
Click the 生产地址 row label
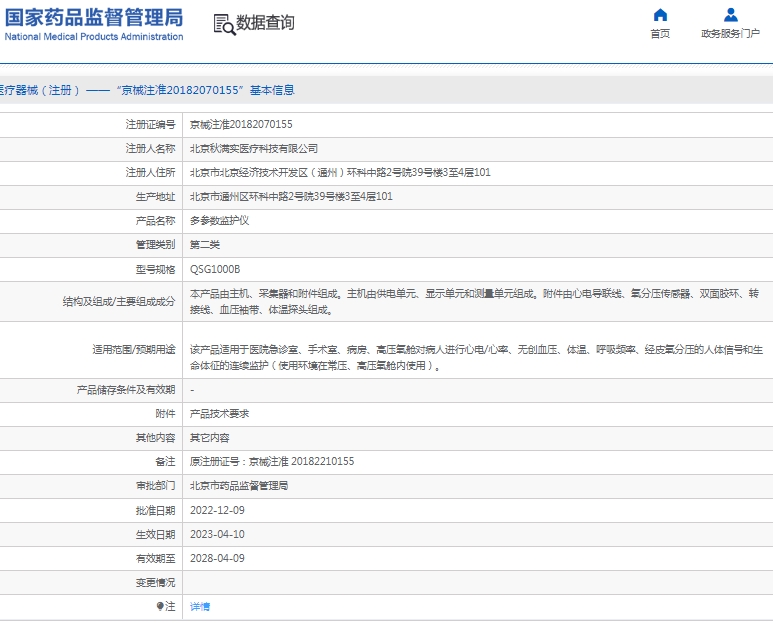tap(155, 197)
